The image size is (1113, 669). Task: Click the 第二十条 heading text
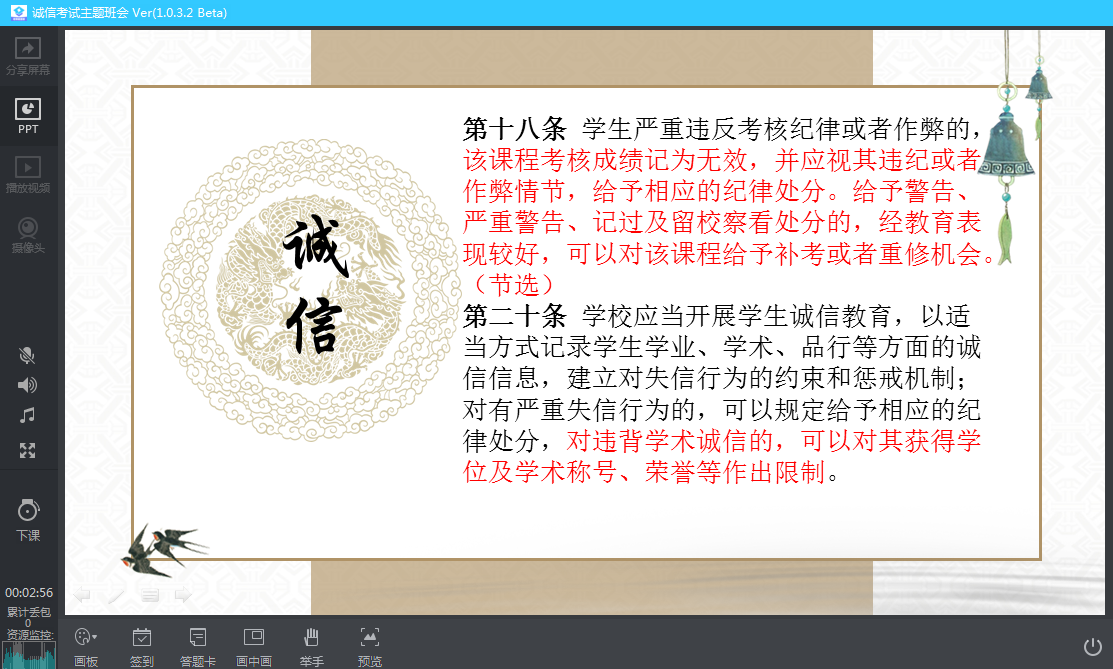[x=515, y=316]
